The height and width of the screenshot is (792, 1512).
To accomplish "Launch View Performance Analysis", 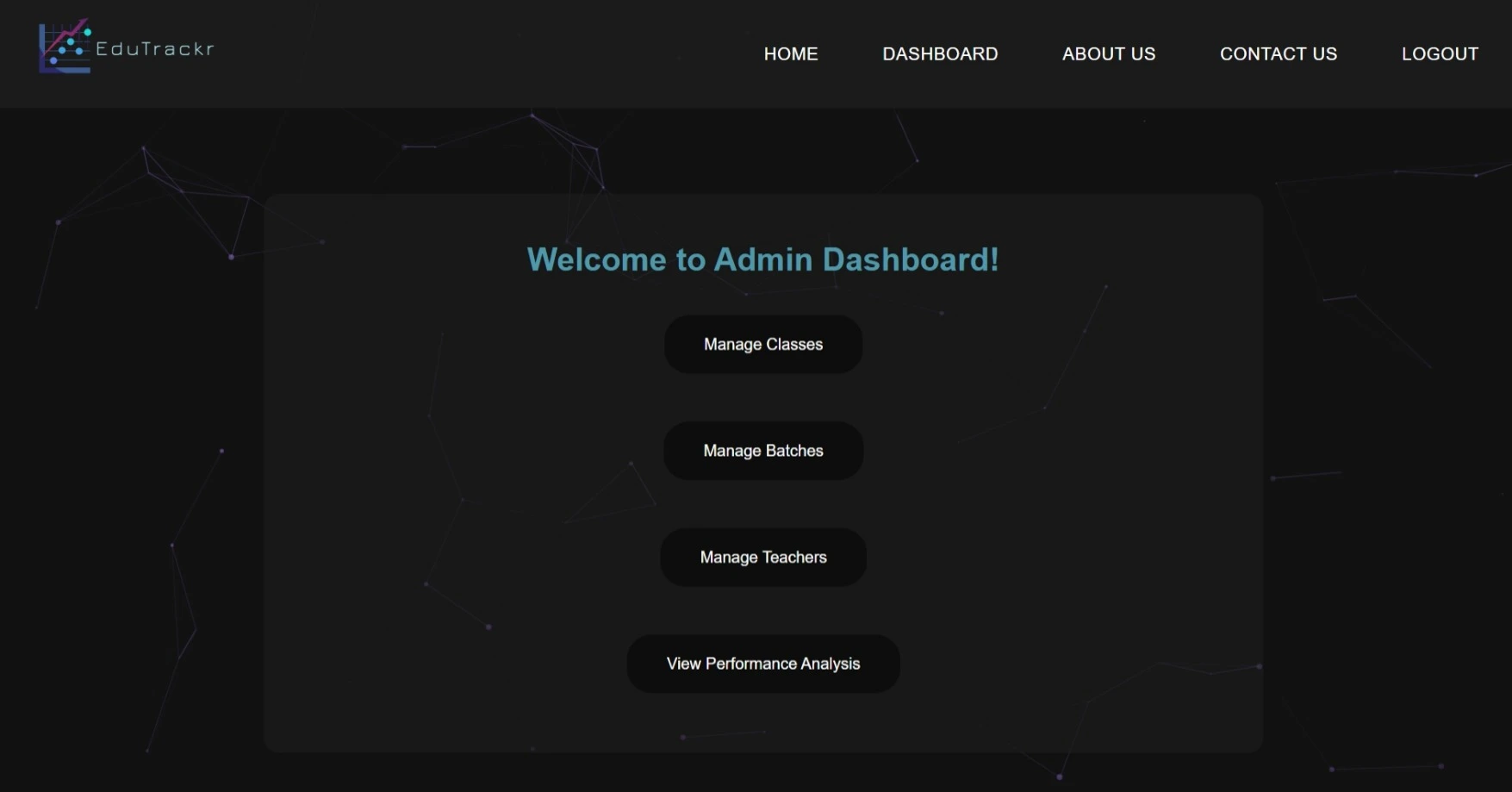I will coord(762,664).
